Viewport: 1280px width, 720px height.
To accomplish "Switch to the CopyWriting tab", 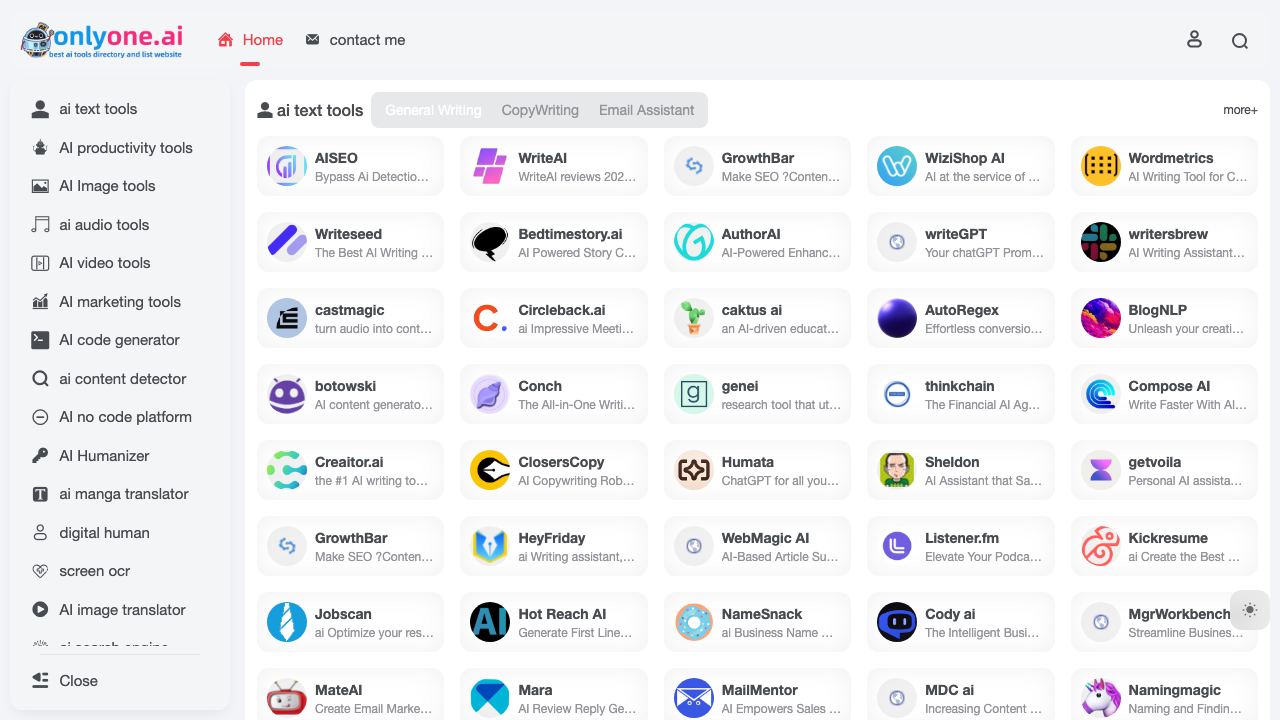I will coord(540,110).
